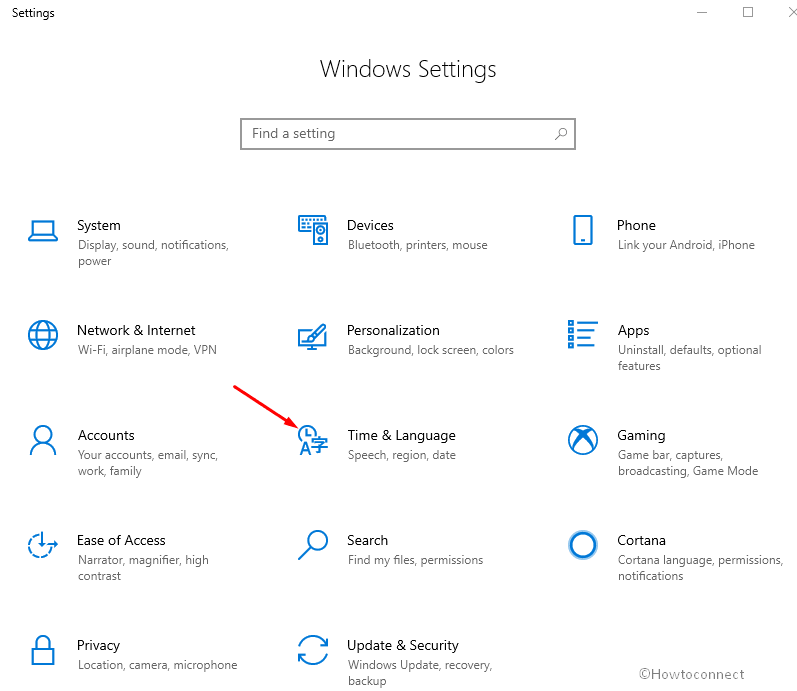Select Network & Internet title

coord(136,331)
